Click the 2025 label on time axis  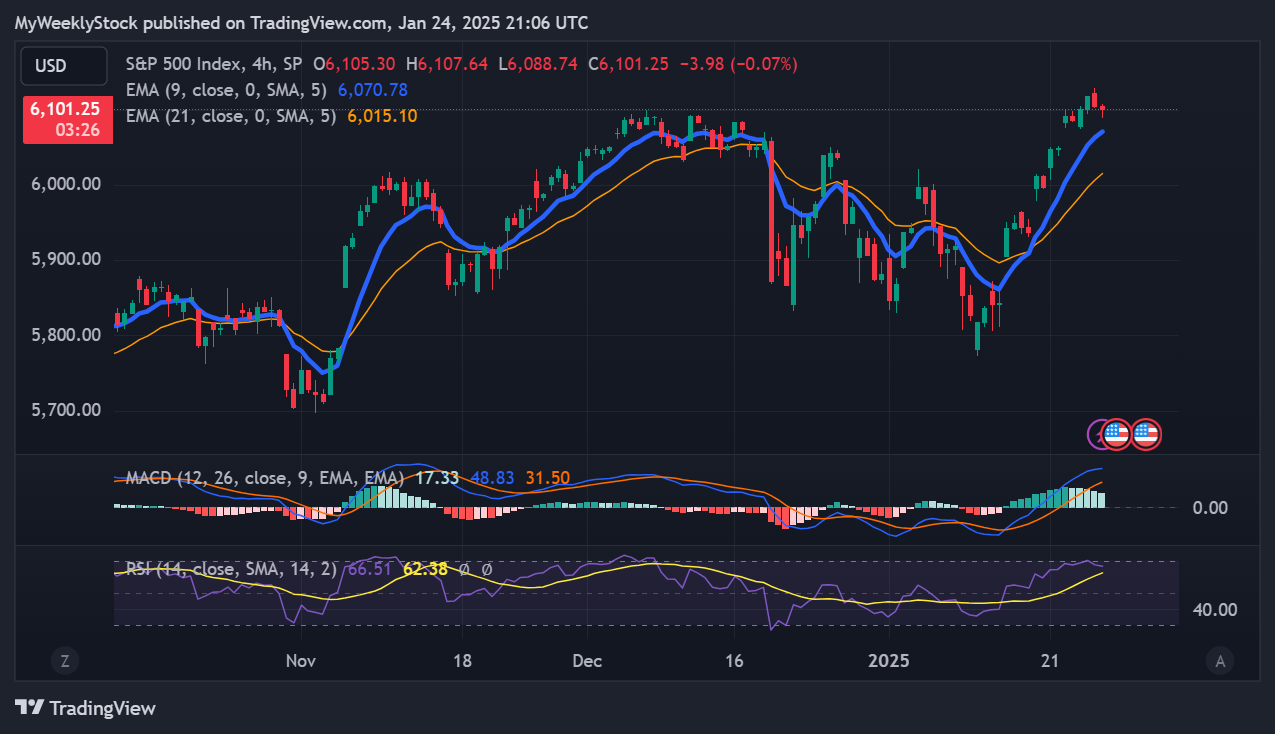[x=888, y=660]
